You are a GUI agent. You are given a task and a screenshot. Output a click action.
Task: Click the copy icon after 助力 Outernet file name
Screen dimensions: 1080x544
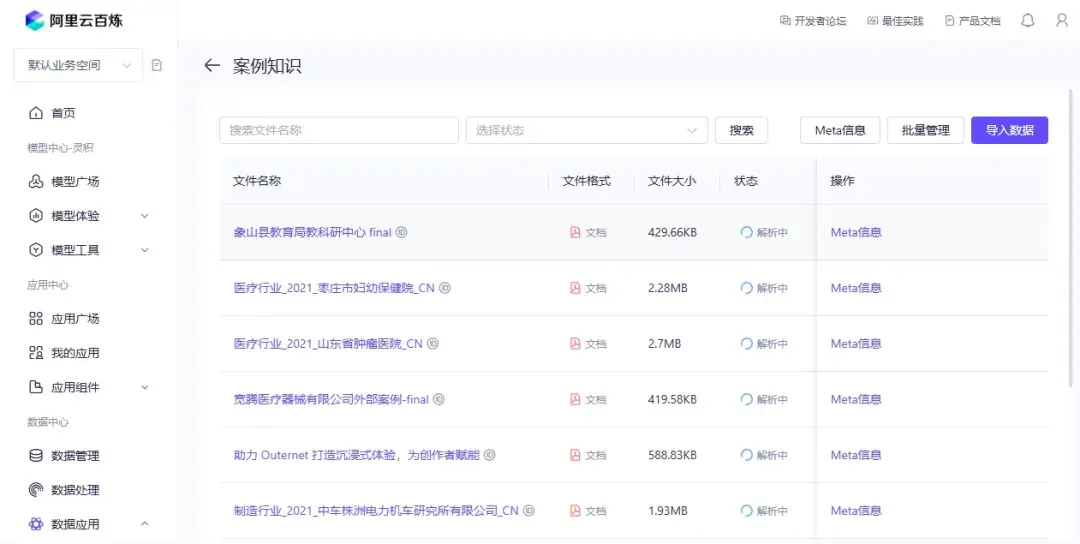[x=489, y=455]
